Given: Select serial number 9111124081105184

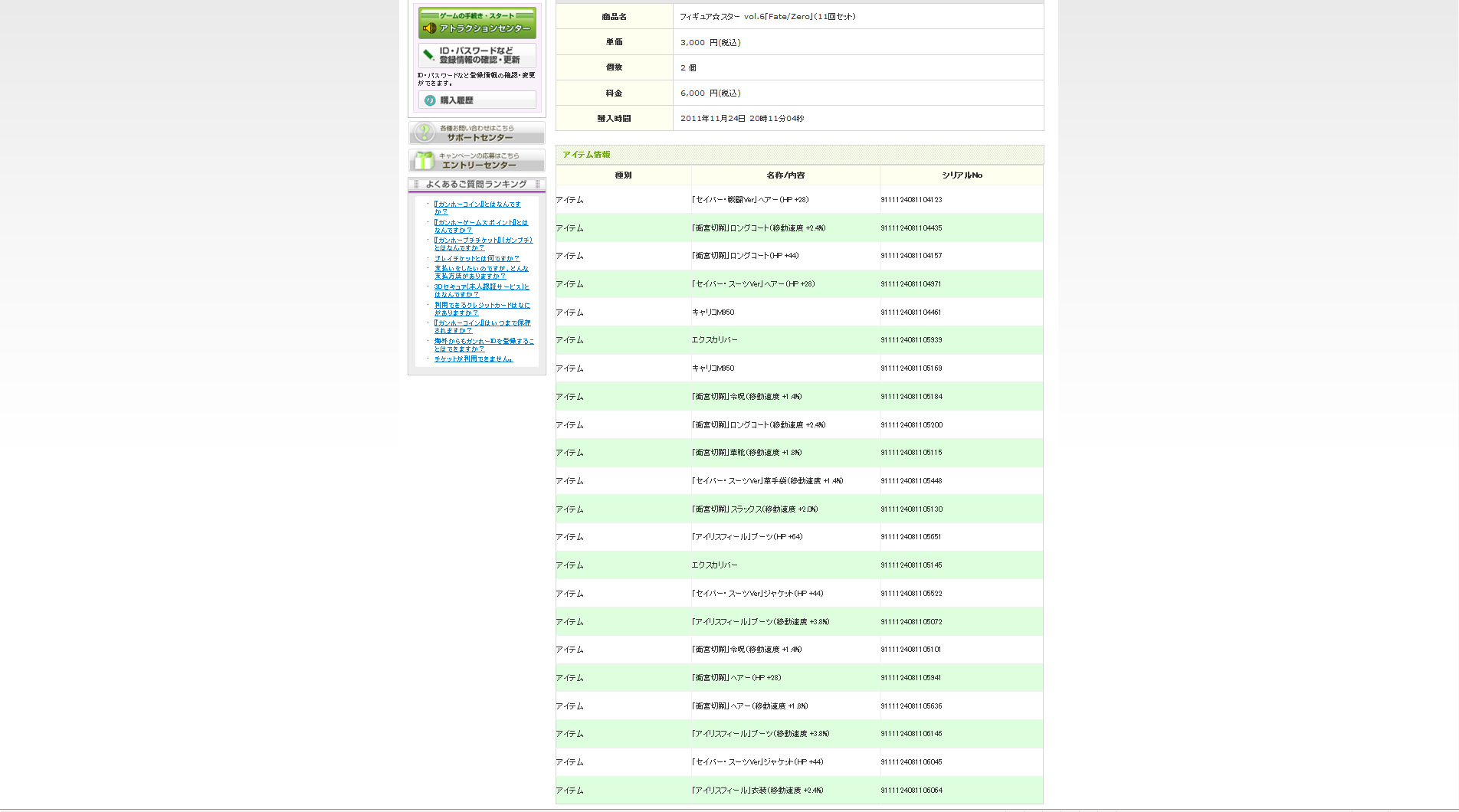Looking at the screenshot, I should (911, 396).
